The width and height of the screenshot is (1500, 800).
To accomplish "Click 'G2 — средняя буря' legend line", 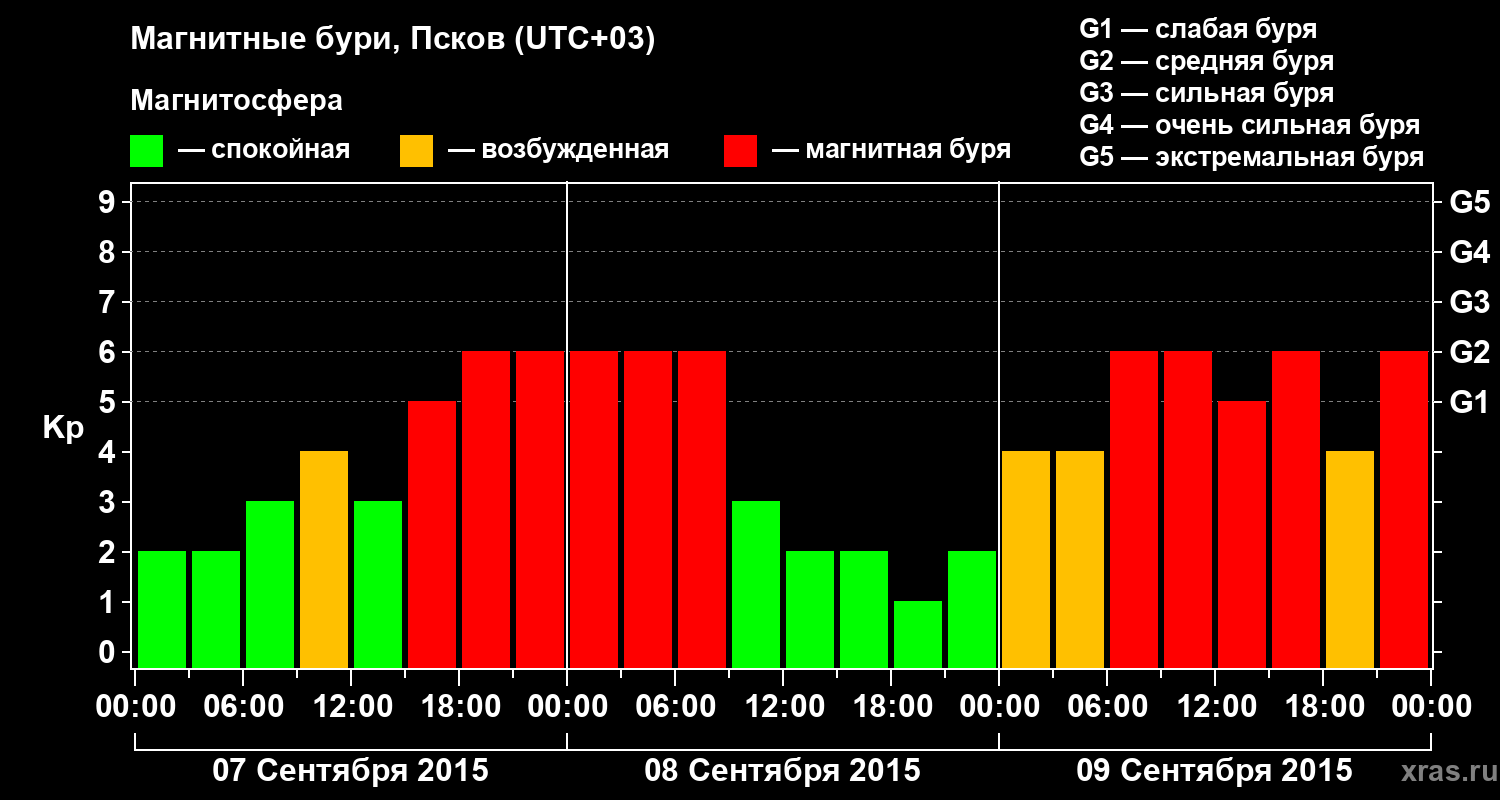I will pos(1207,61).
